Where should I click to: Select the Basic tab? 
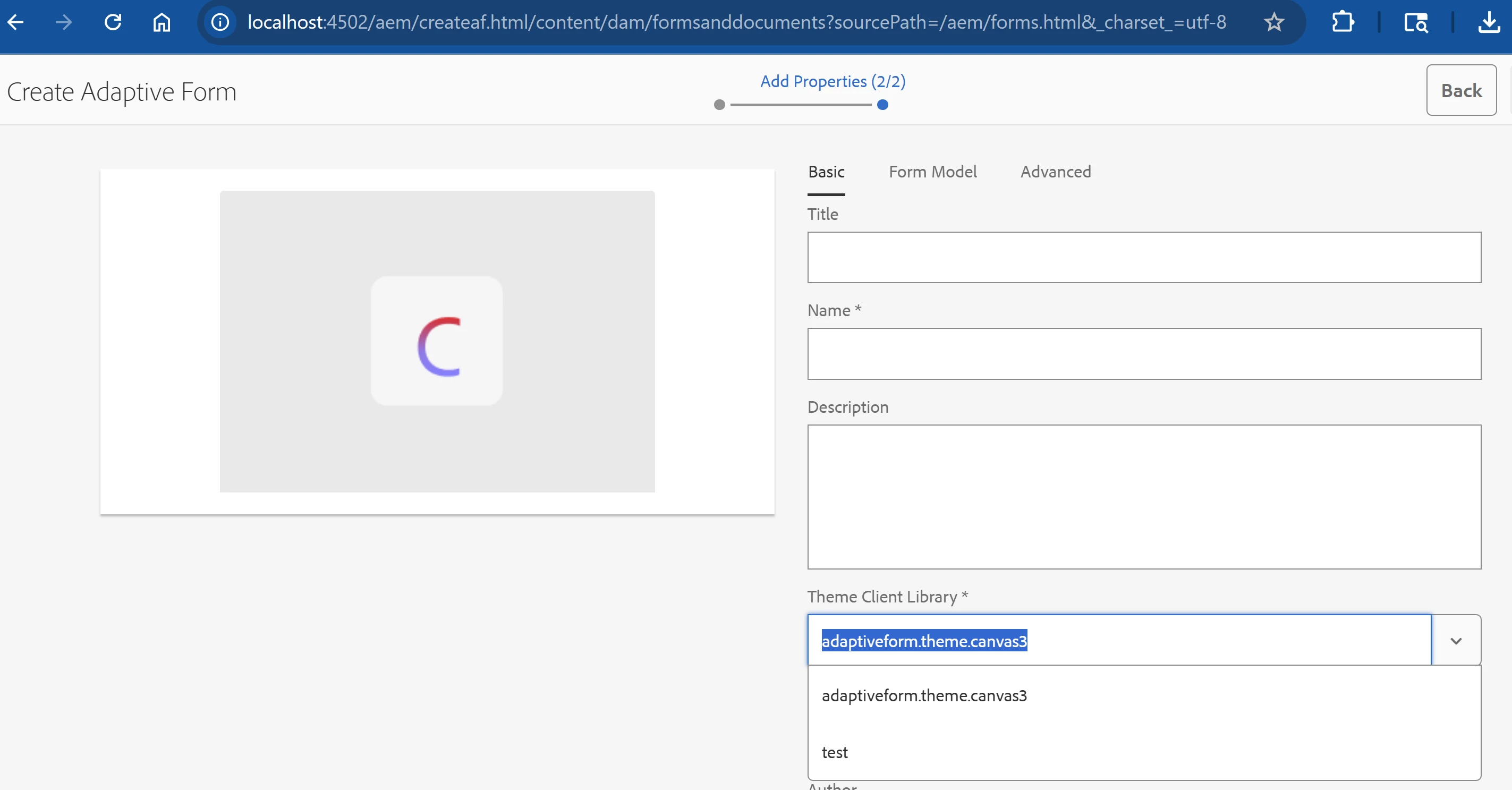(x=826, y=172)
